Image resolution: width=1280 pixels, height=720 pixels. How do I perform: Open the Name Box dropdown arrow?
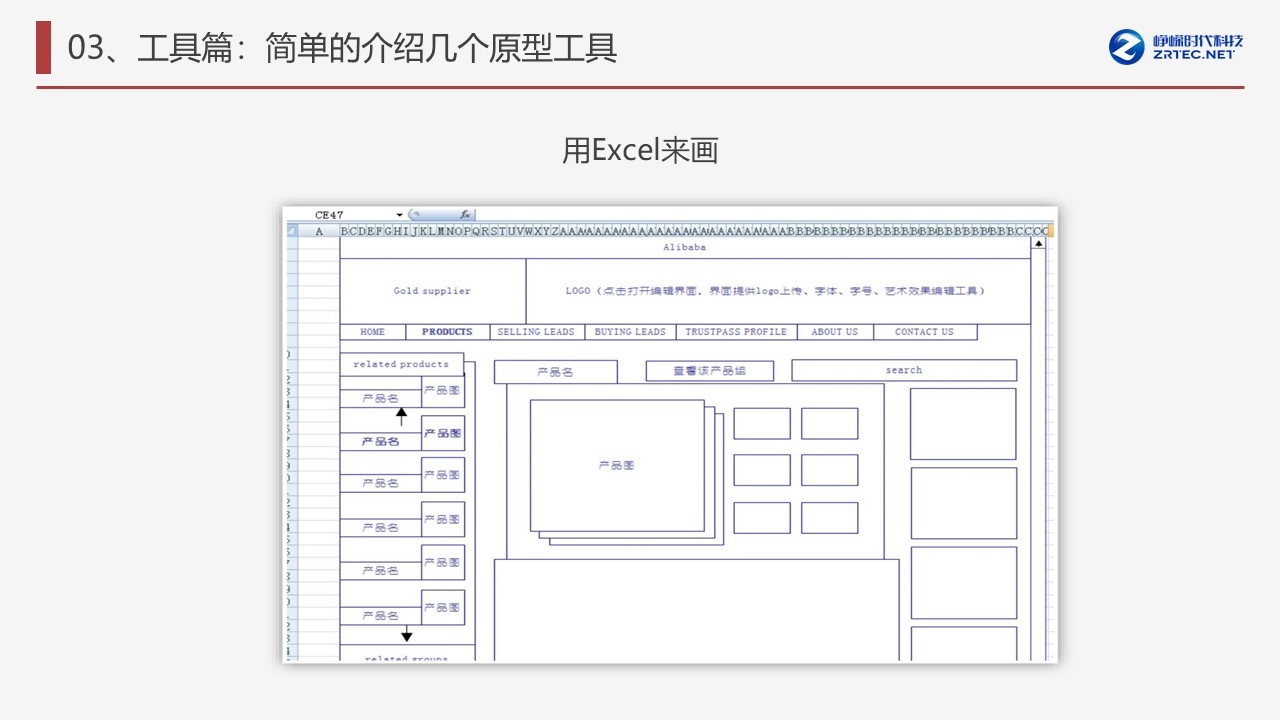pyautogui.click(x=400, y=215)
